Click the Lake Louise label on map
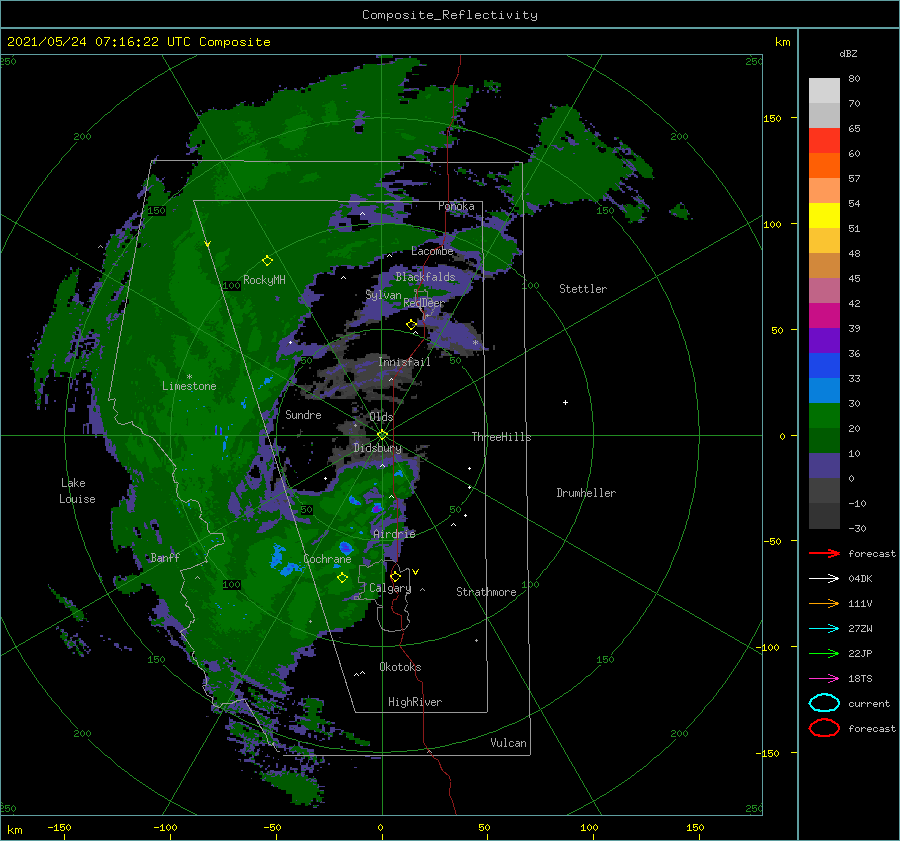 point(77,491)
